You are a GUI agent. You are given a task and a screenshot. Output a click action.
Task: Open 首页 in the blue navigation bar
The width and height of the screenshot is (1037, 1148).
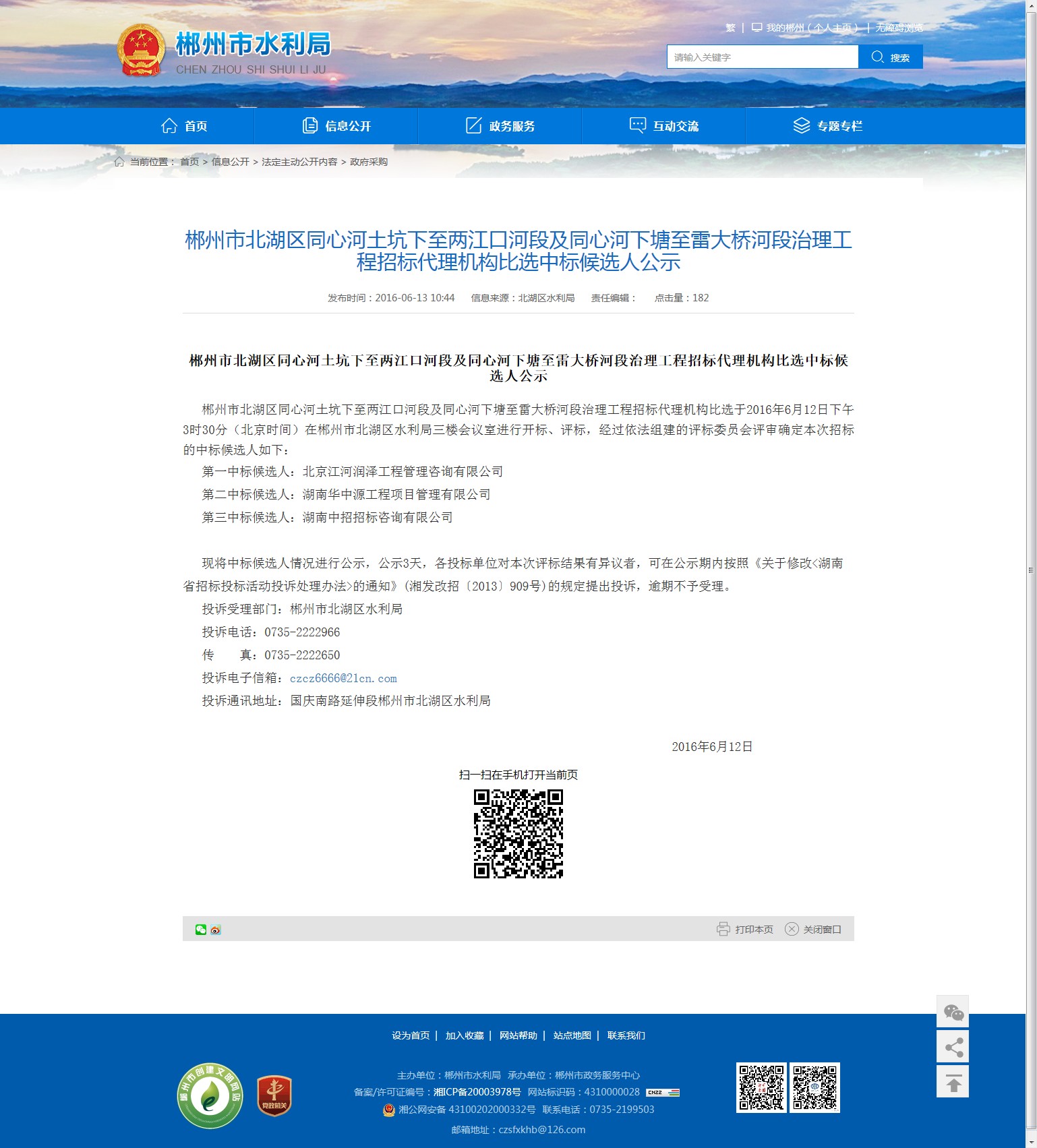[x=183, y=126]
